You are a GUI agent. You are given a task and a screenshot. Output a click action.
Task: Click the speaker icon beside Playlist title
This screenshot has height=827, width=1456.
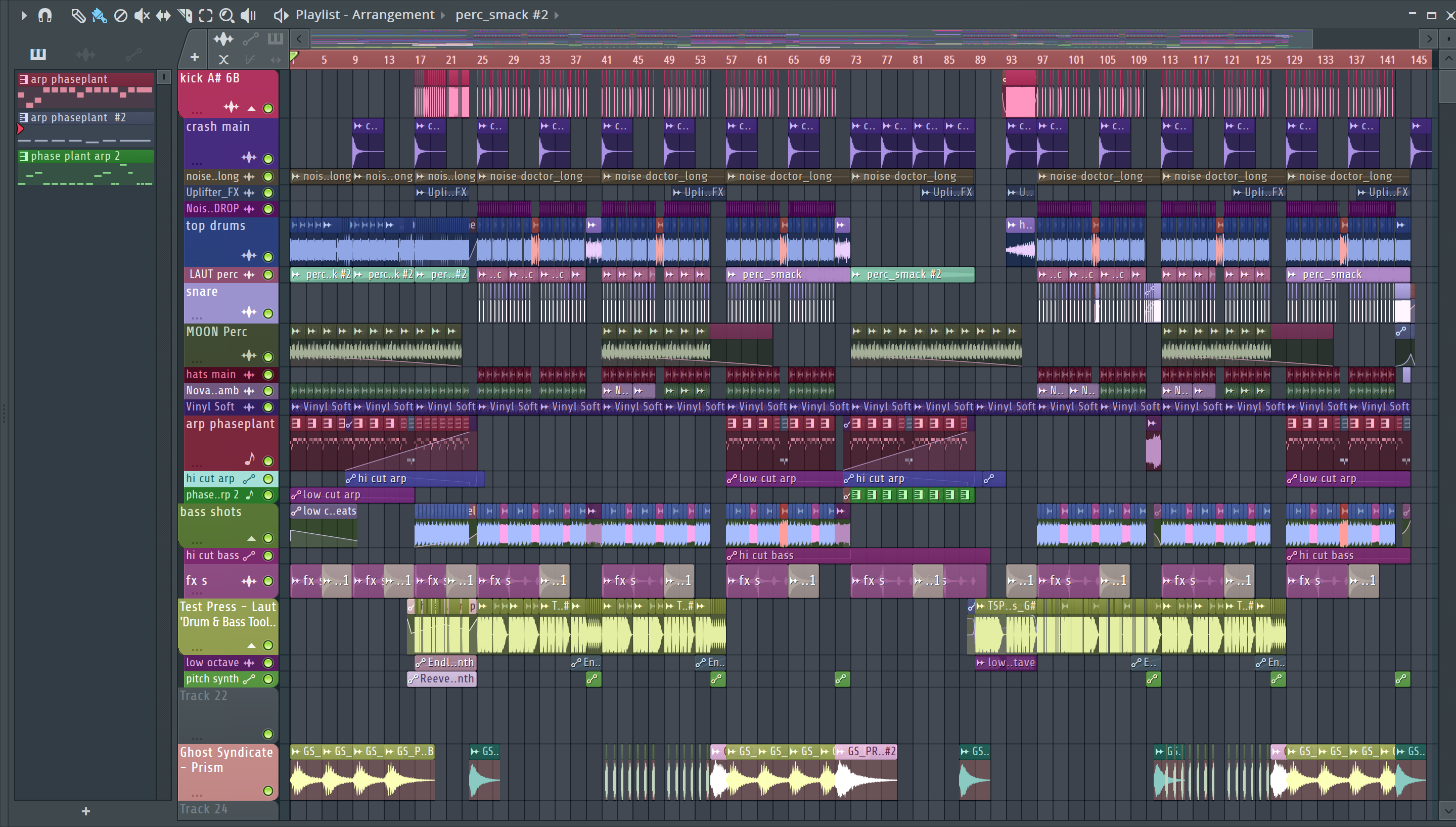[x=281, y=15]
